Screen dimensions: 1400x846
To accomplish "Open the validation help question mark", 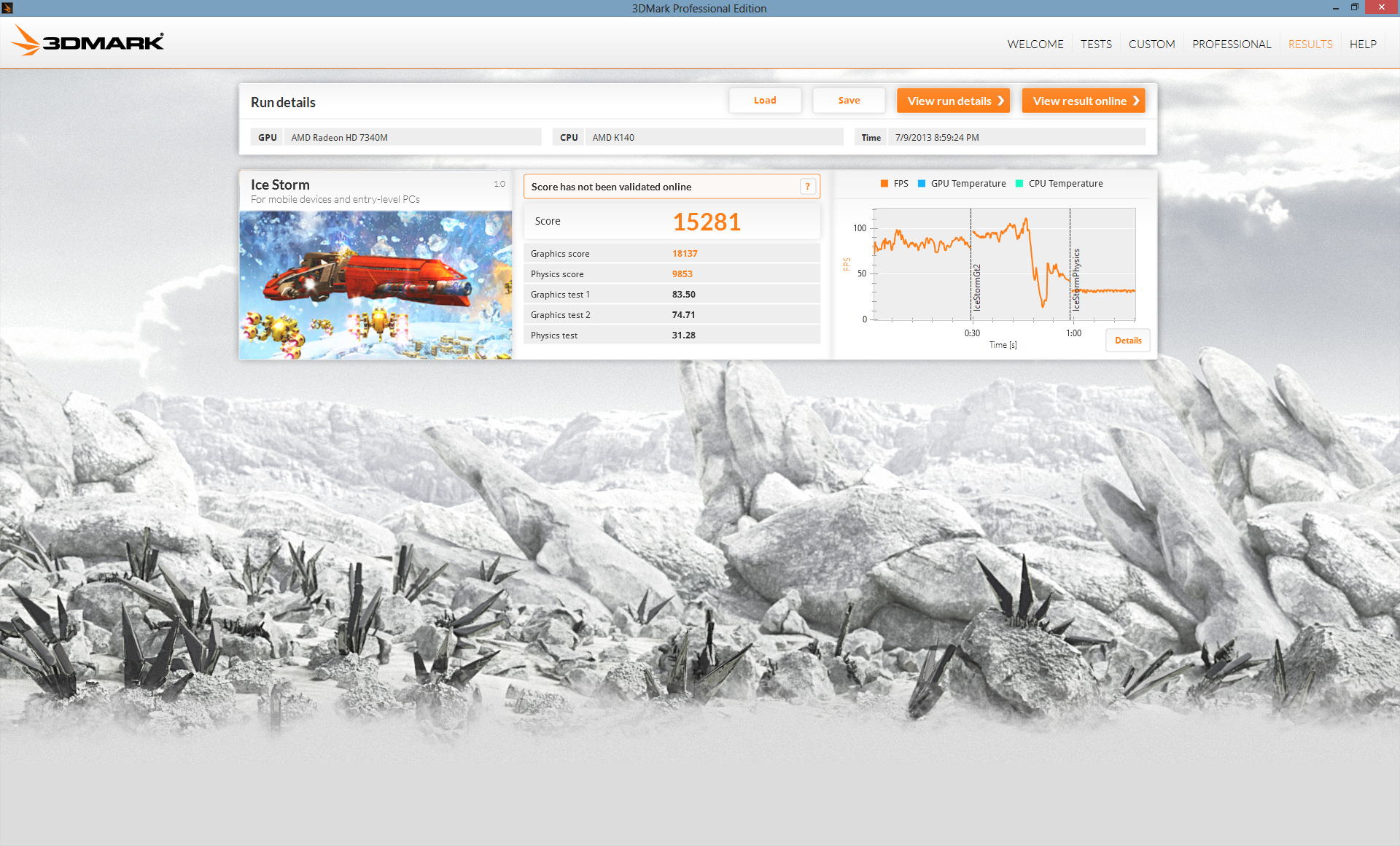I will 807,187.
